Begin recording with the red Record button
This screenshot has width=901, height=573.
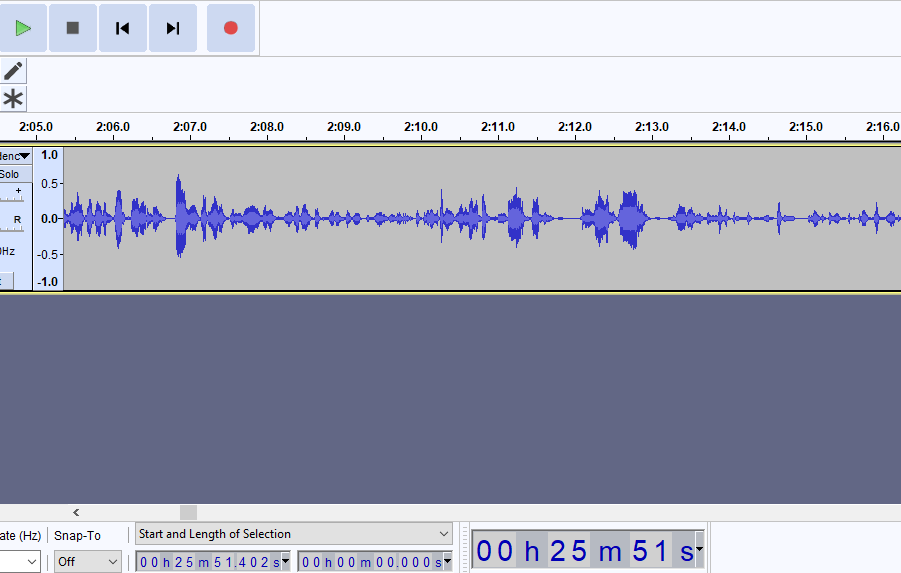(x=230, y=28)
